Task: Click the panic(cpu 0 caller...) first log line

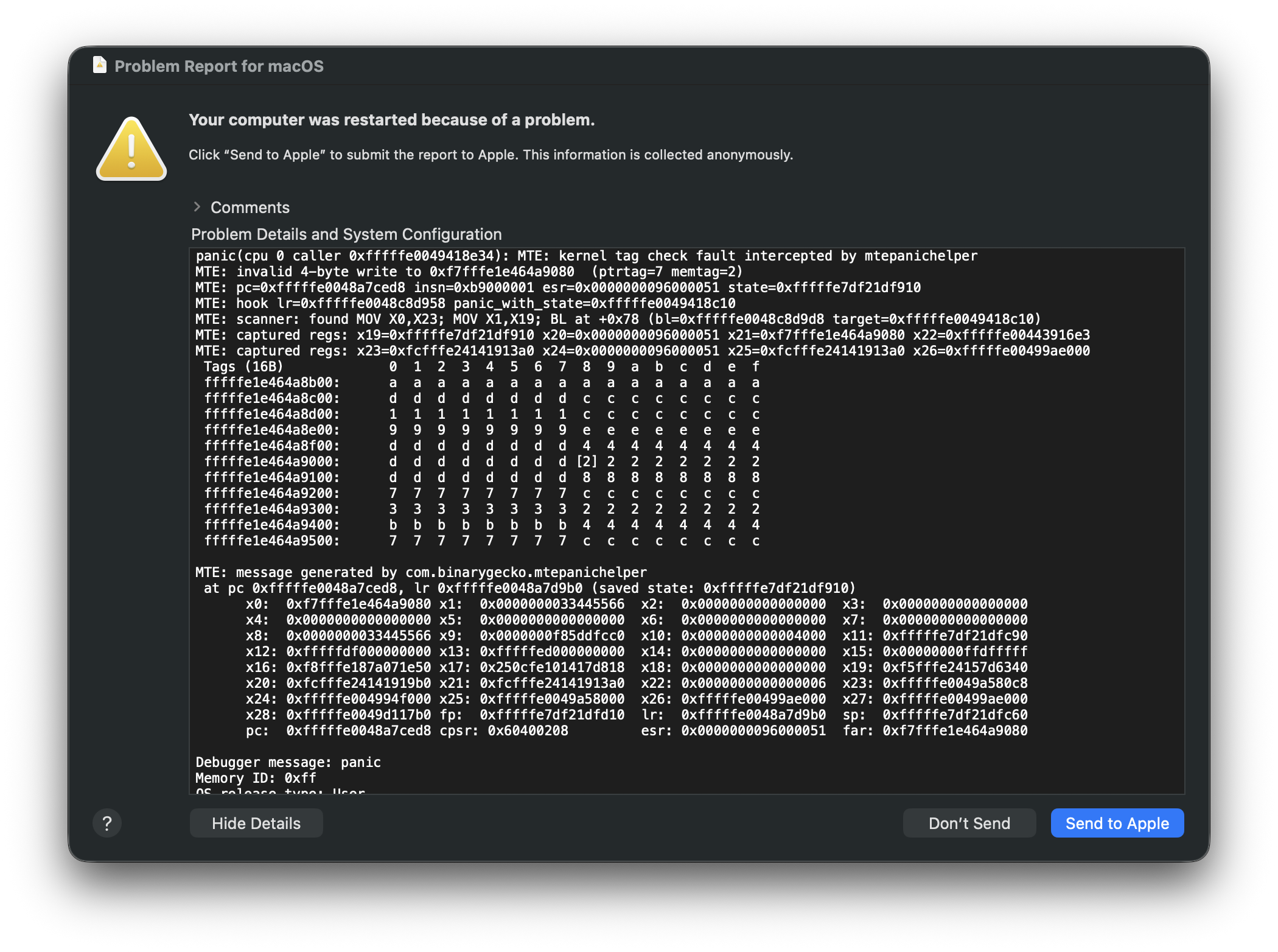Action: (x=587, y=256)
